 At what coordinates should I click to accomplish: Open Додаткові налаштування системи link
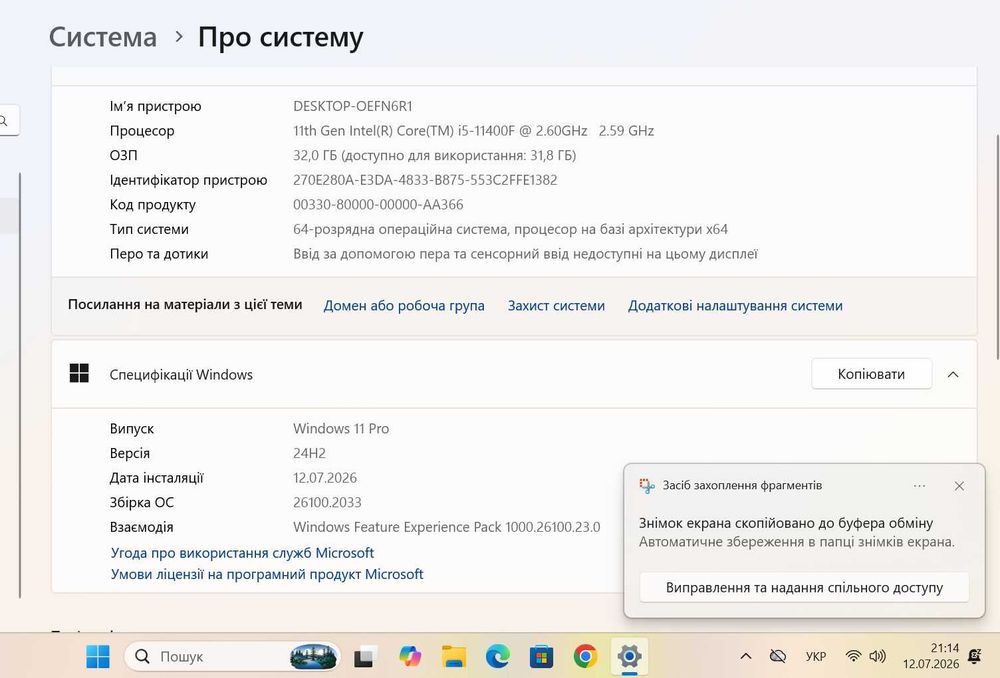[735, 306]
